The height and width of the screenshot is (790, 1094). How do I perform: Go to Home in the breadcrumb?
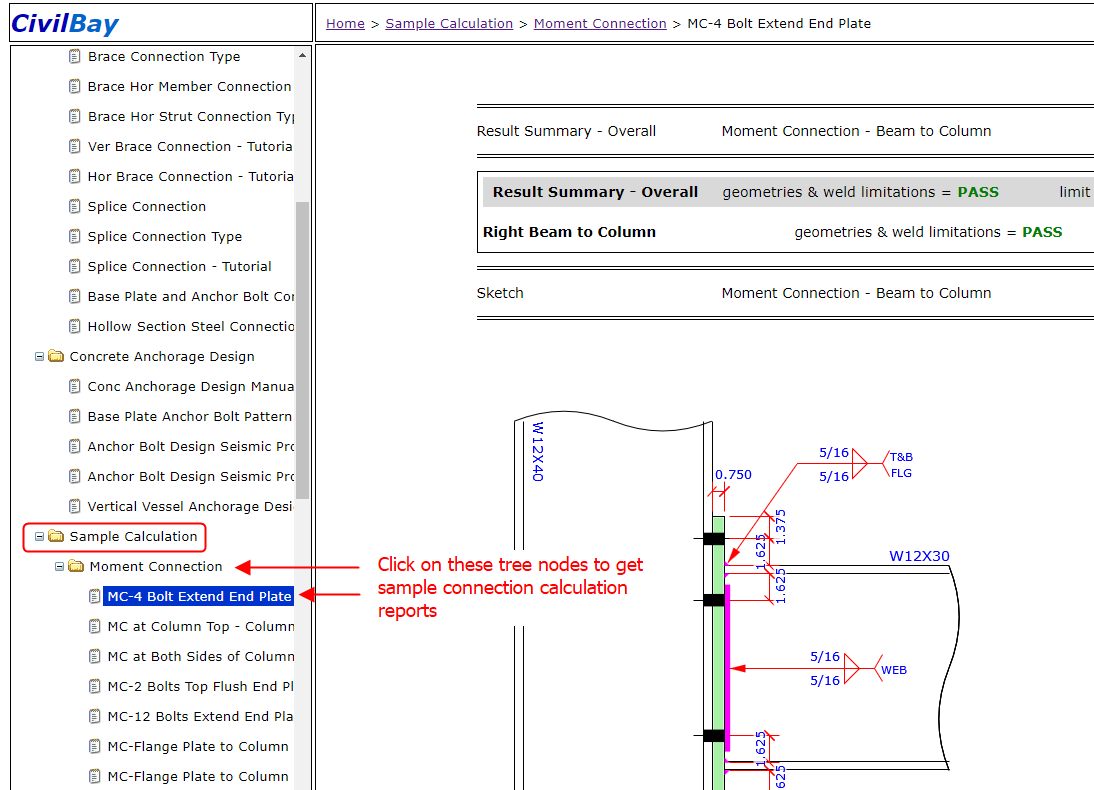(345, 23)
